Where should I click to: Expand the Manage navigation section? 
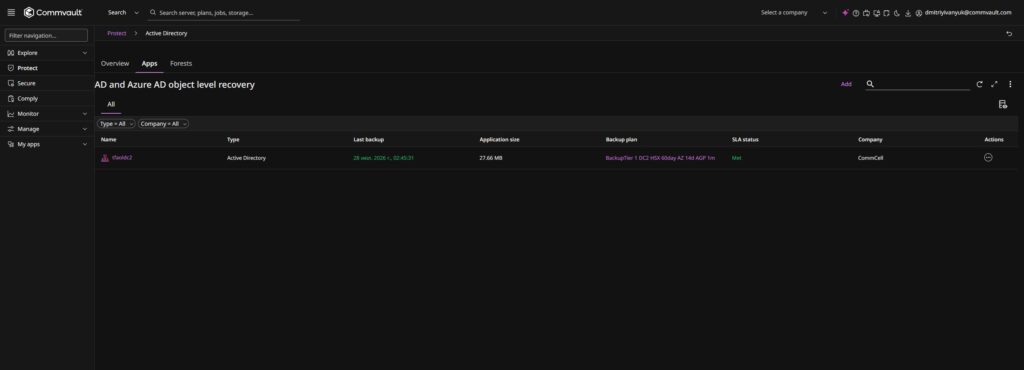[x=84, y=129]
